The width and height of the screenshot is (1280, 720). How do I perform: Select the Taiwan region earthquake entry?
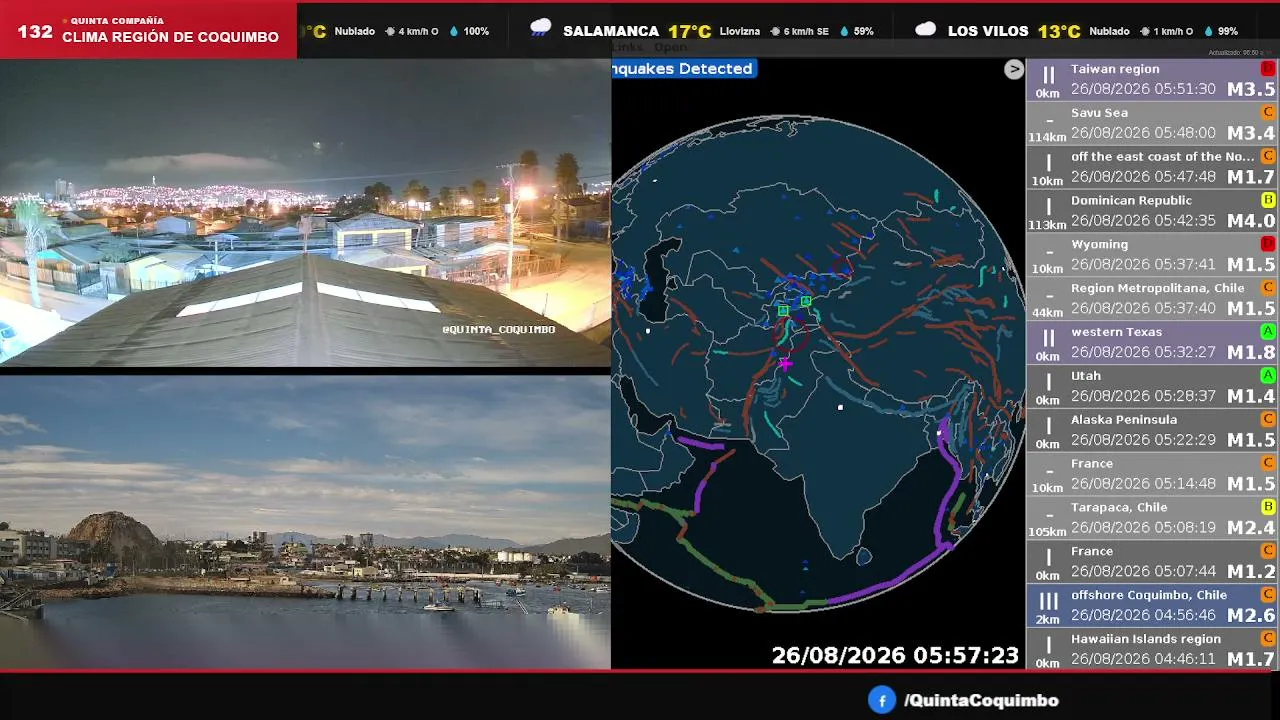pyautogui.click(x=1153, y=80)
